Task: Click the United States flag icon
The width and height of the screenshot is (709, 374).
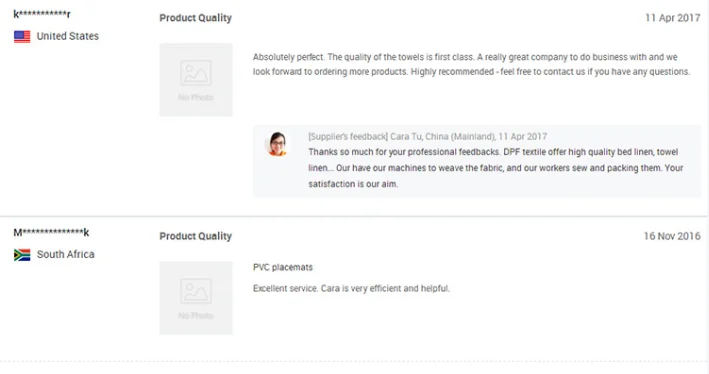Action: click(x=22, y=37)
